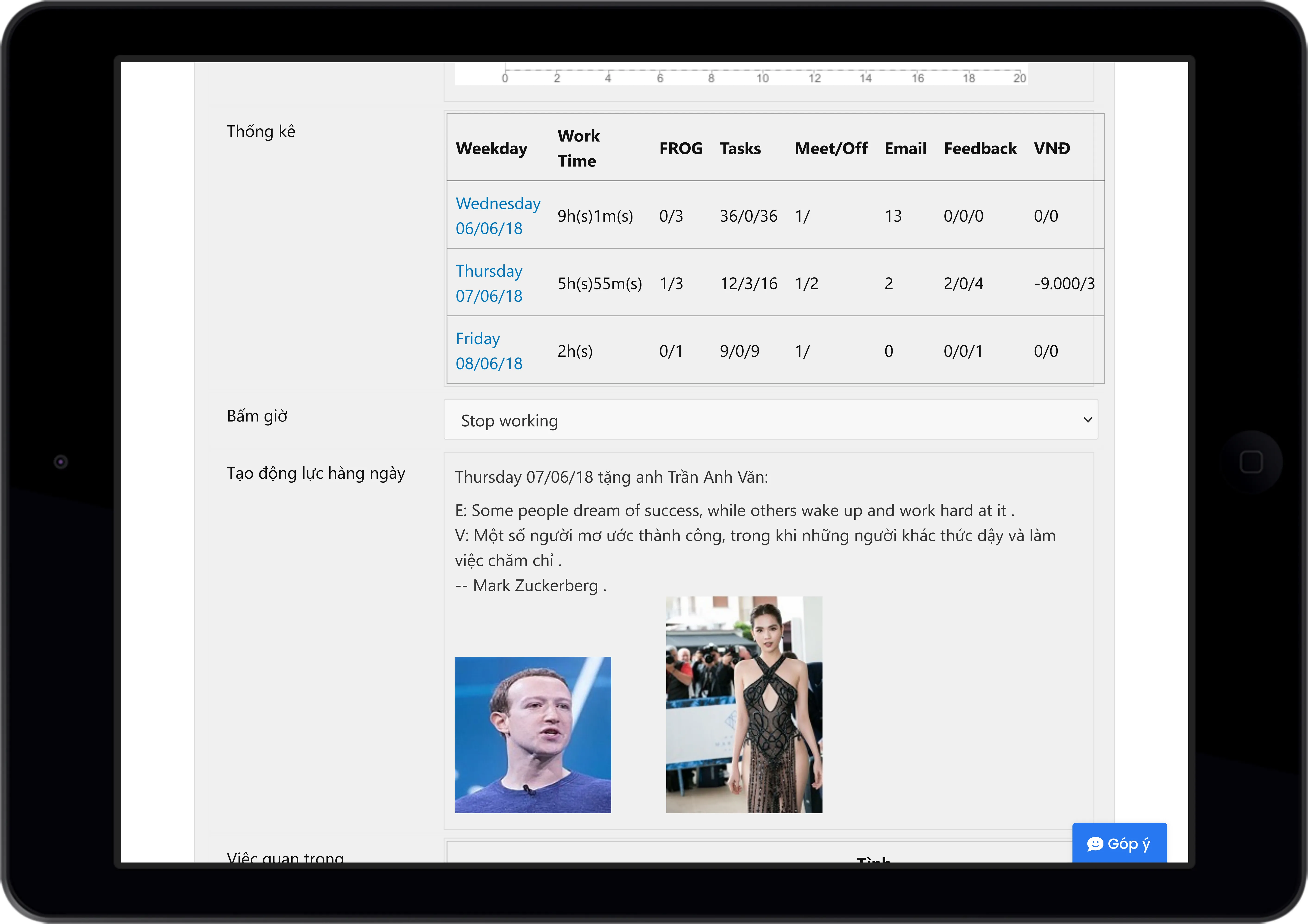Open the Wednesday 06/06/18 link
The width and height of the screenshot is (1308, 924).
click(498, 215)
